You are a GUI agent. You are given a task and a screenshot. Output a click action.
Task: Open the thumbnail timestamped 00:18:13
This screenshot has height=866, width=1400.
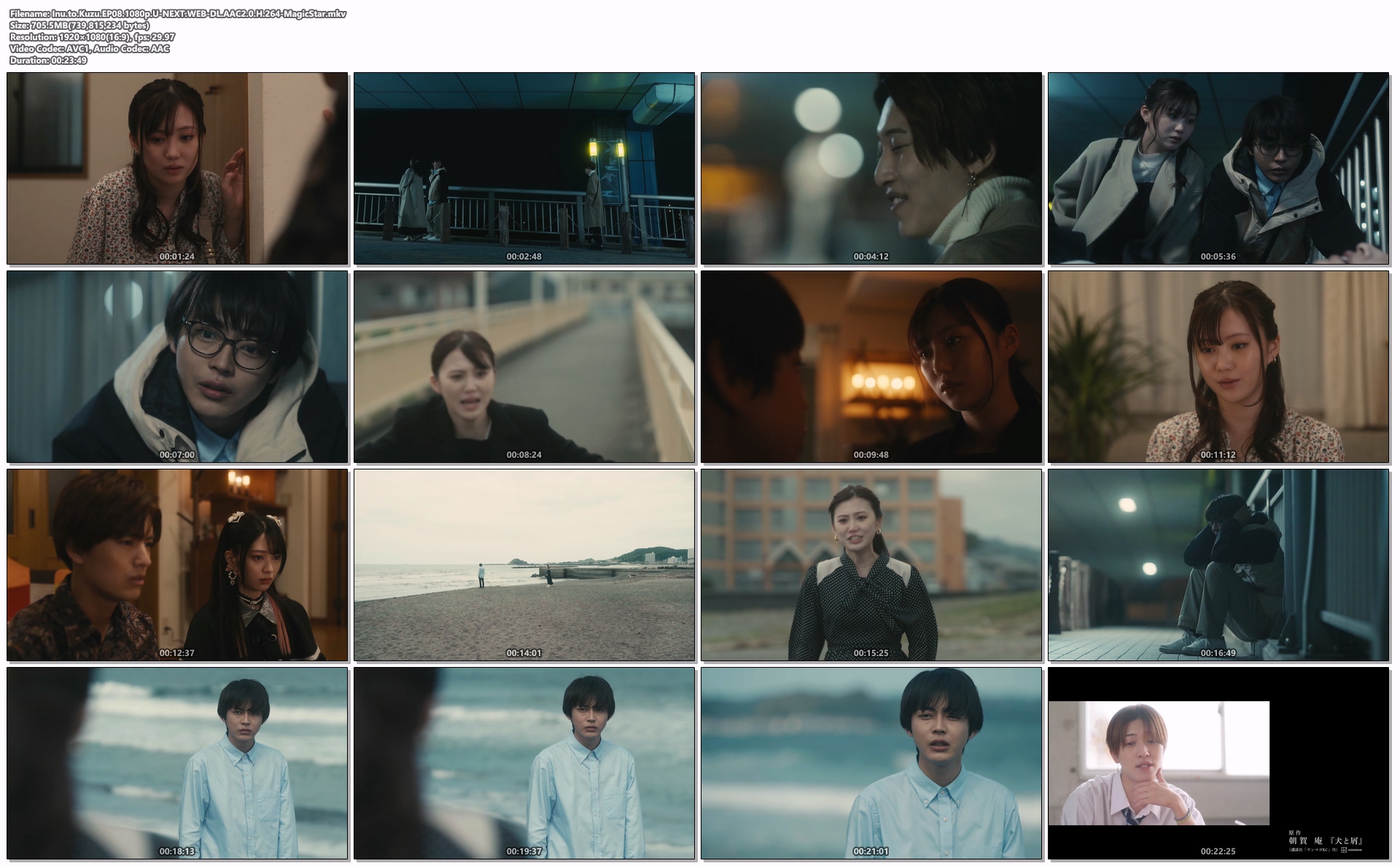(177, 763)
